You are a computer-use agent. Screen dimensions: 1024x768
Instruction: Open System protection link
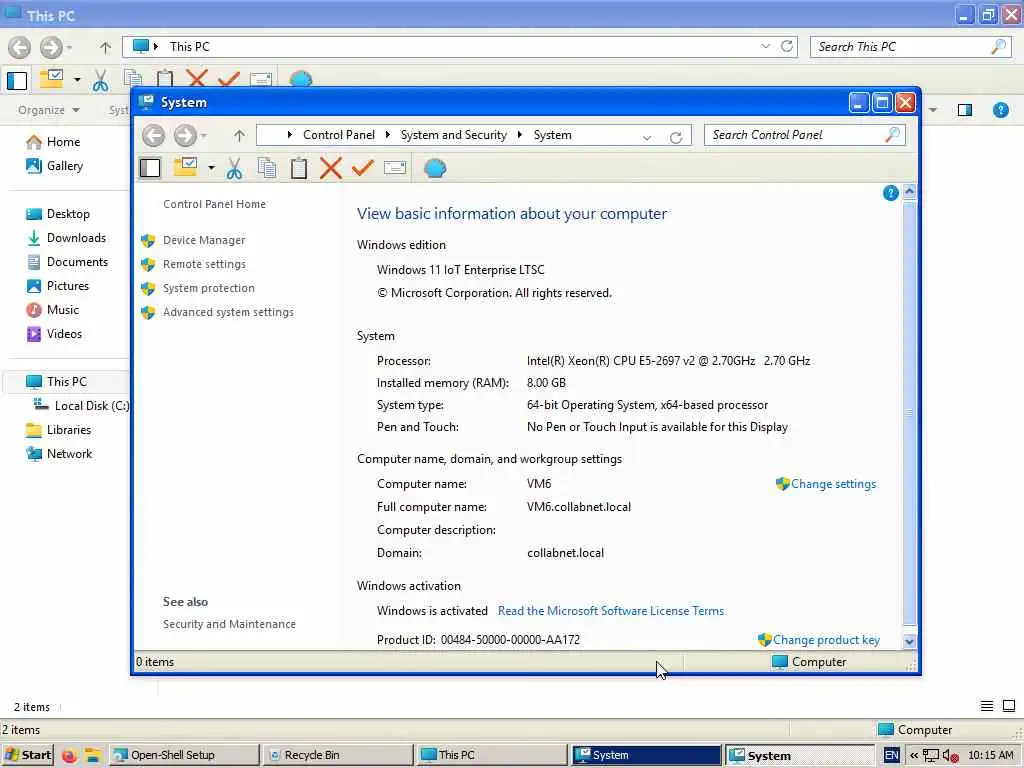coord(208,288)
